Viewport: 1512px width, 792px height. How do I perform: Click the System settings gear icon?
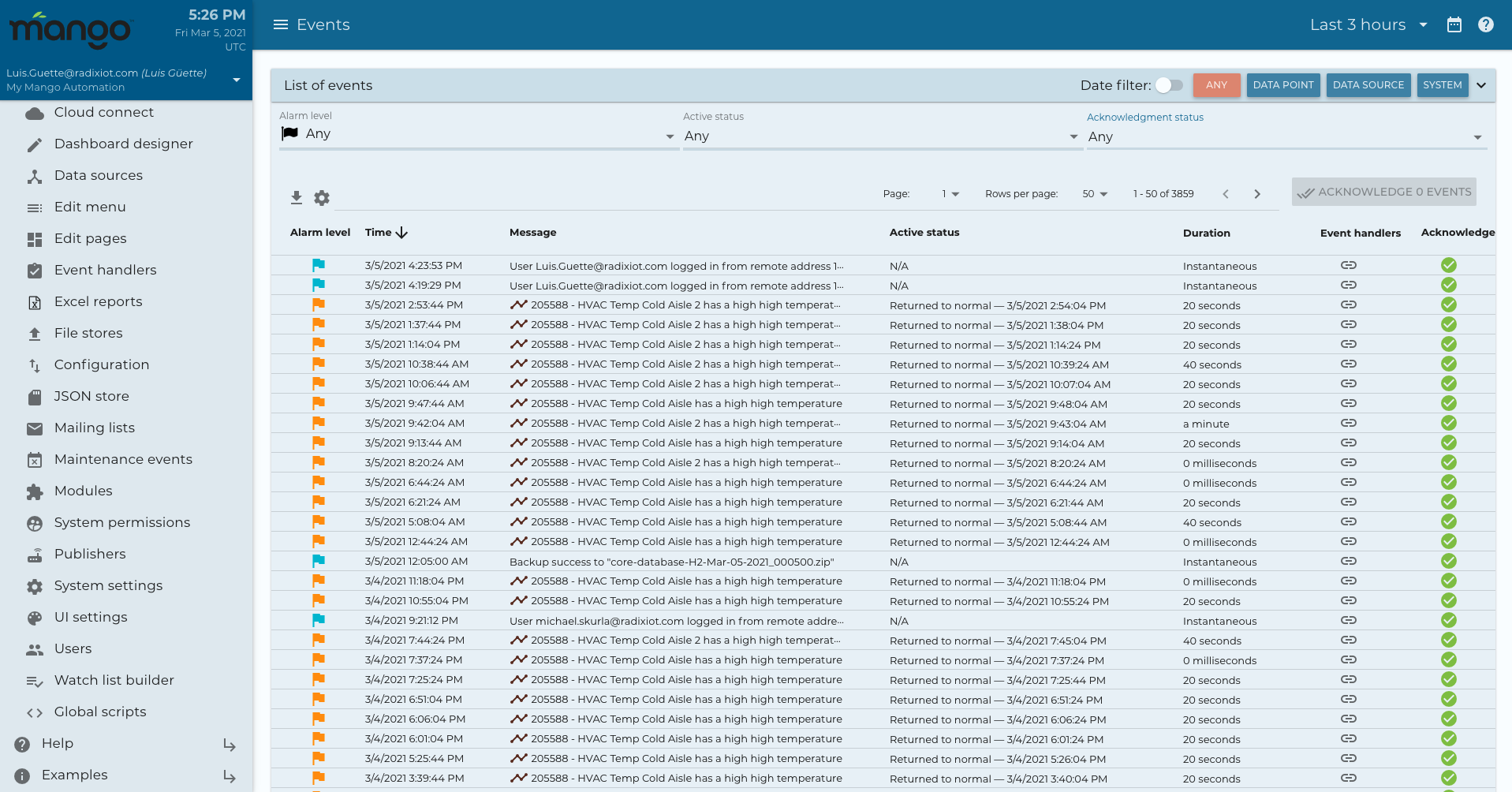pyautogui.click(x=35, y=587)
